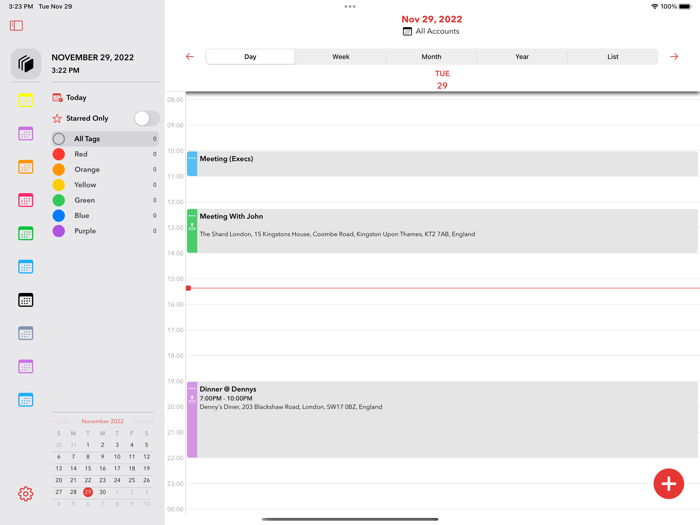The height and width of the screenshot is (525, 700).
Task: Check the battery indicator icon
Action: [685, 6]
